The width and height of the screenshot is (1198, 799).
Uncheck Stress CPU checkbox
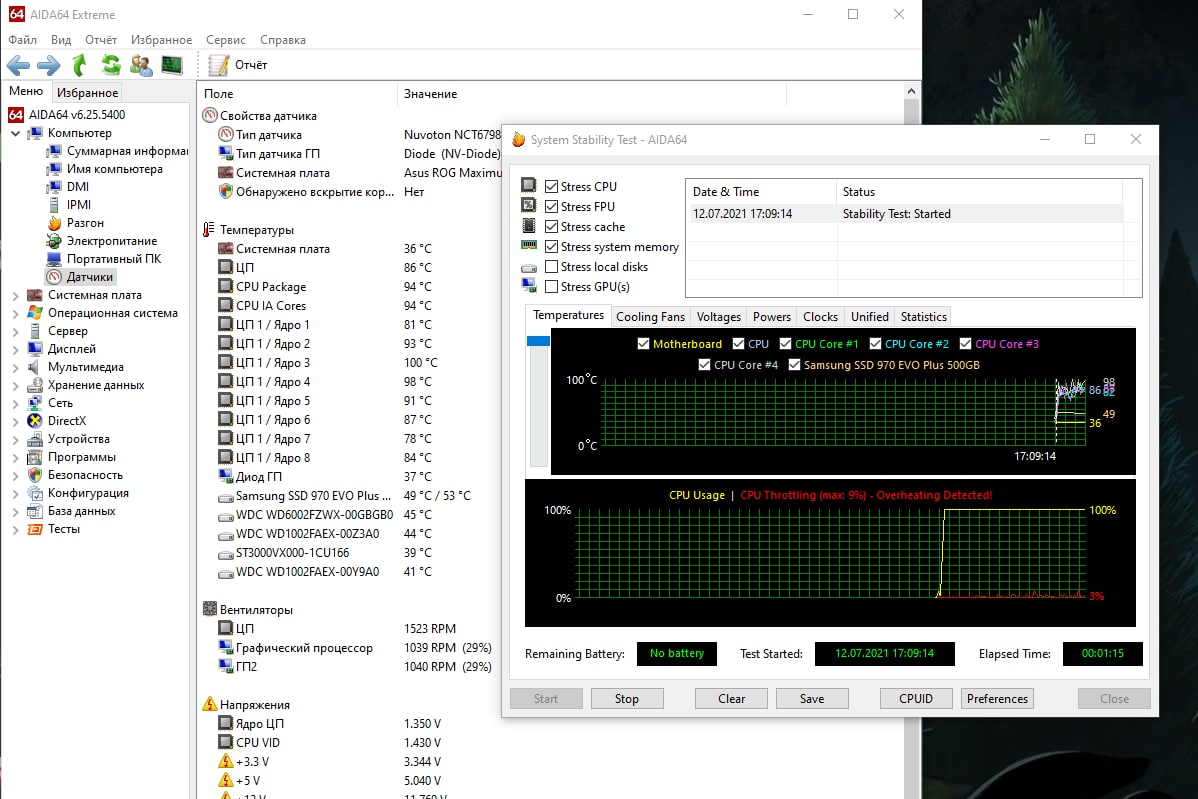(x=552, y=186)
